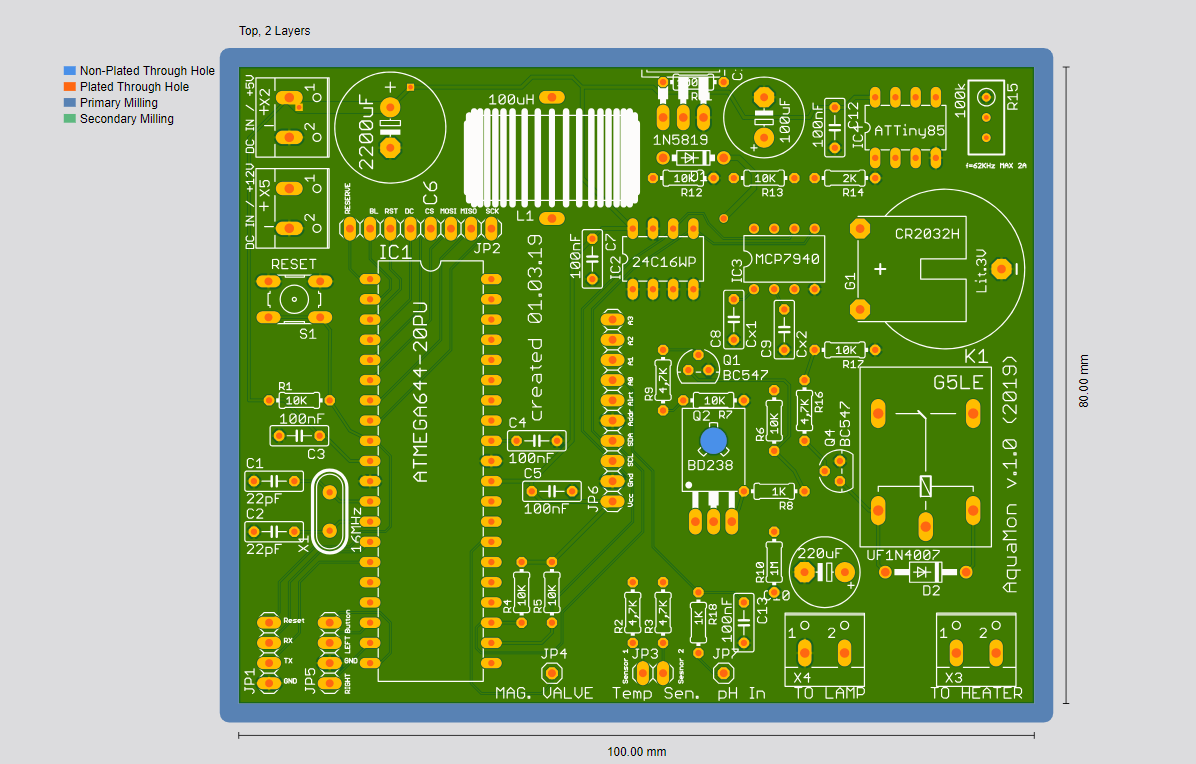Click the 'Temp Sen.' silkscreen label
This screenshot has width=1196, height=764.
[656, 693]
